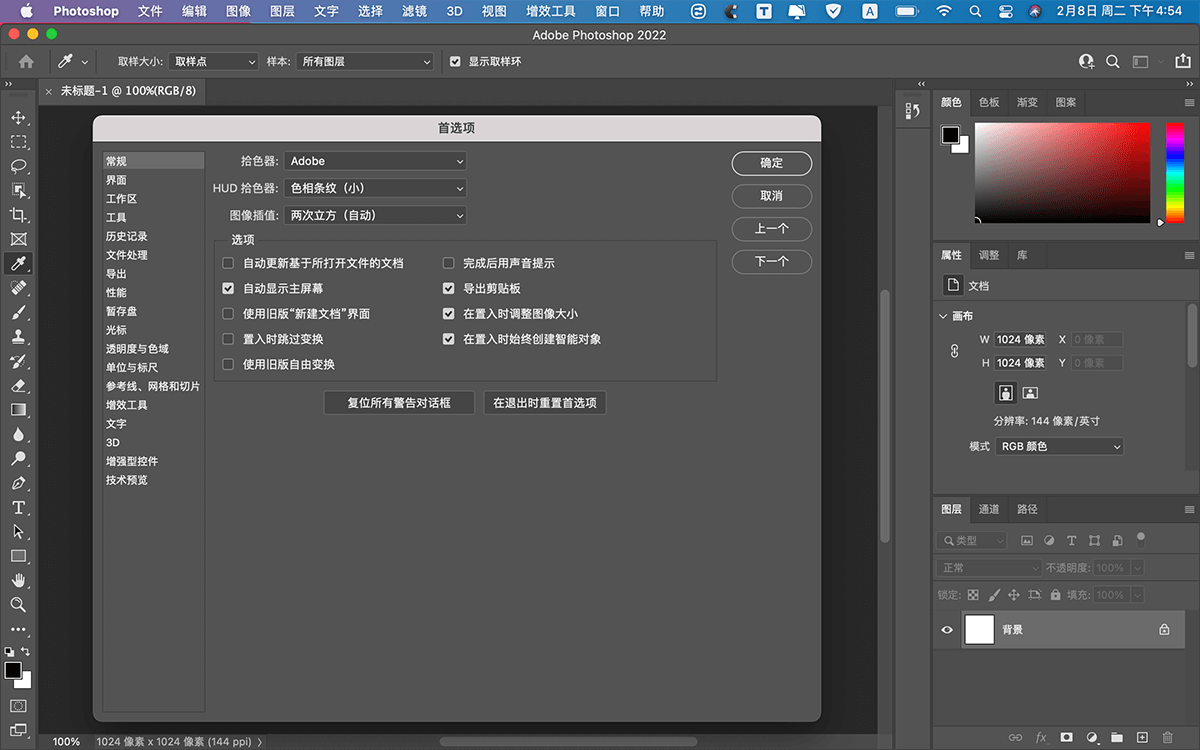Click the 上一个 button
Image resolution: width=1200 pixels, height=750 pixels.
tap(772, 229)
